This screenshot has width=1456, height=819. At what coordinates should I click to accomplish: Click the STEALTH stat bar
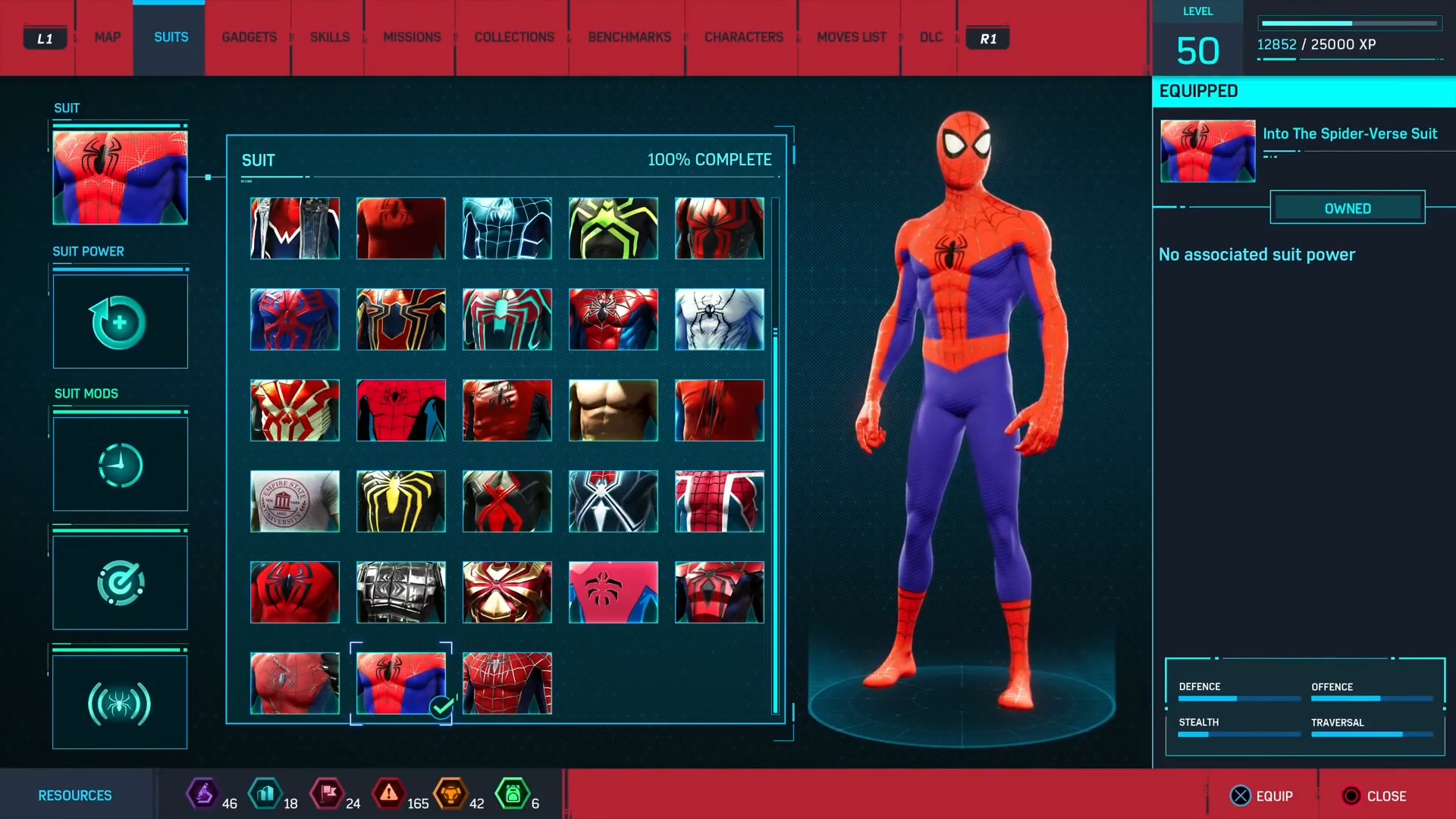pos(1239,734)
